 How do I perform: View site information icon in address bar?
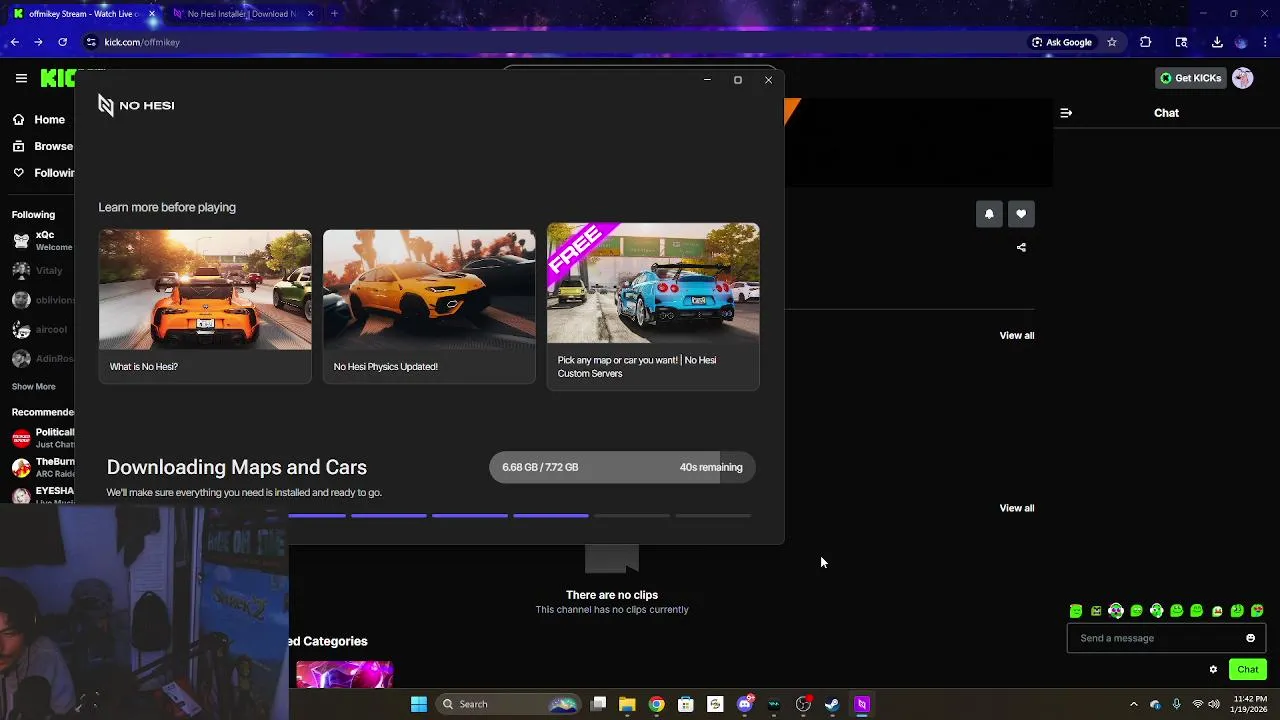click(x=91, y=42)
